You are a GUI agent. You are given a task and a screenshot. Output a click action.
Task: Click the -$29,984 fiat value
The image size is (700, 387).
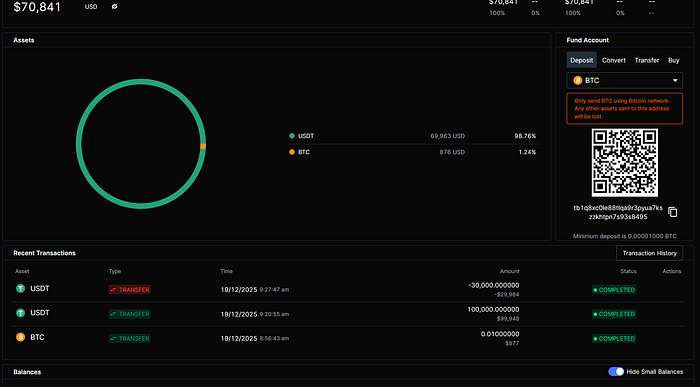[x=507, y=295]
